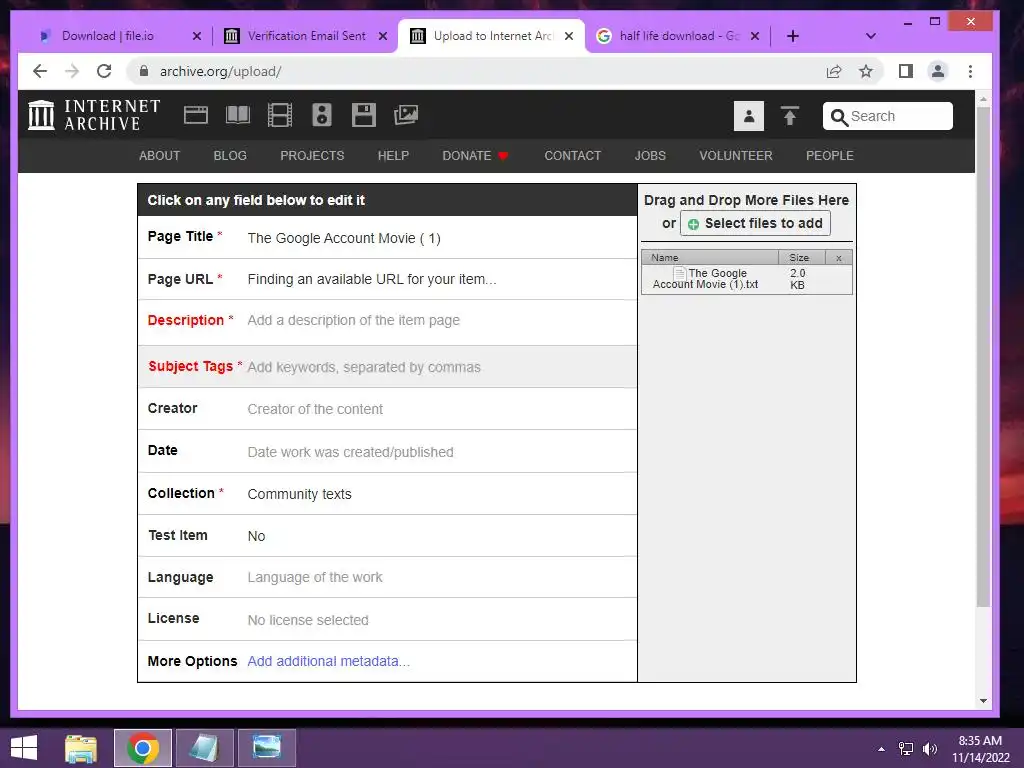Viewport: 1024px width, 768px height.
Task: Close the Download file.io tab
Action: pyautogui.click(x=197, y=36)
